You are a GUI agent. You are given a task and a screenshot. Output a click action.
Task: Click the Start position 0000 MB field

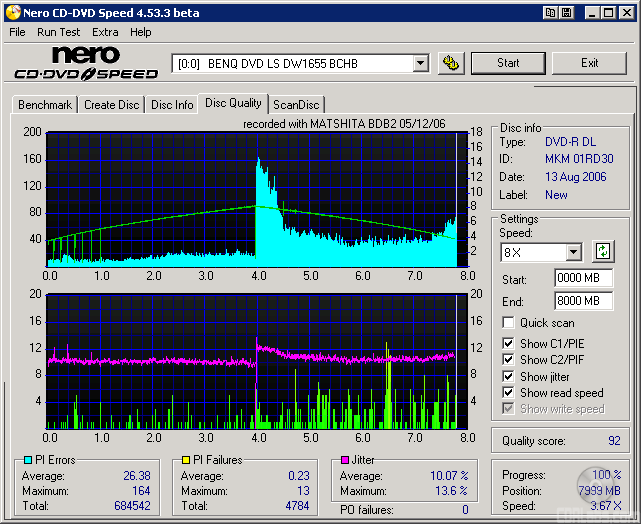583,278
